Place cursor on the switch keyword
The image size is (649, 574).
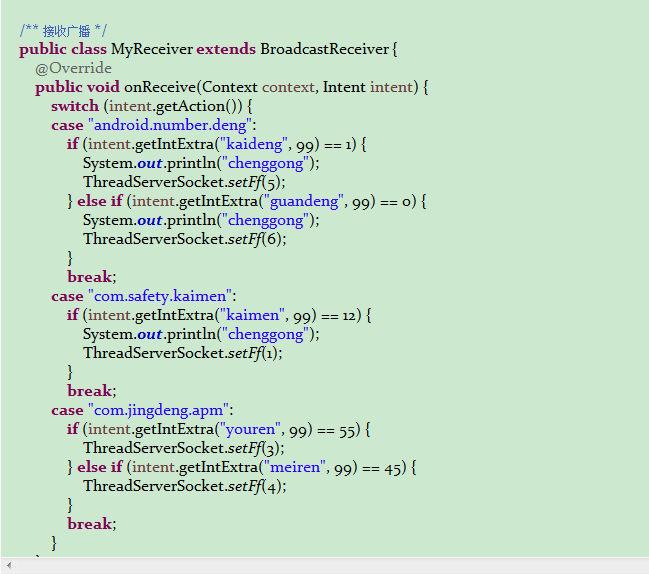[x=75, y=106]
